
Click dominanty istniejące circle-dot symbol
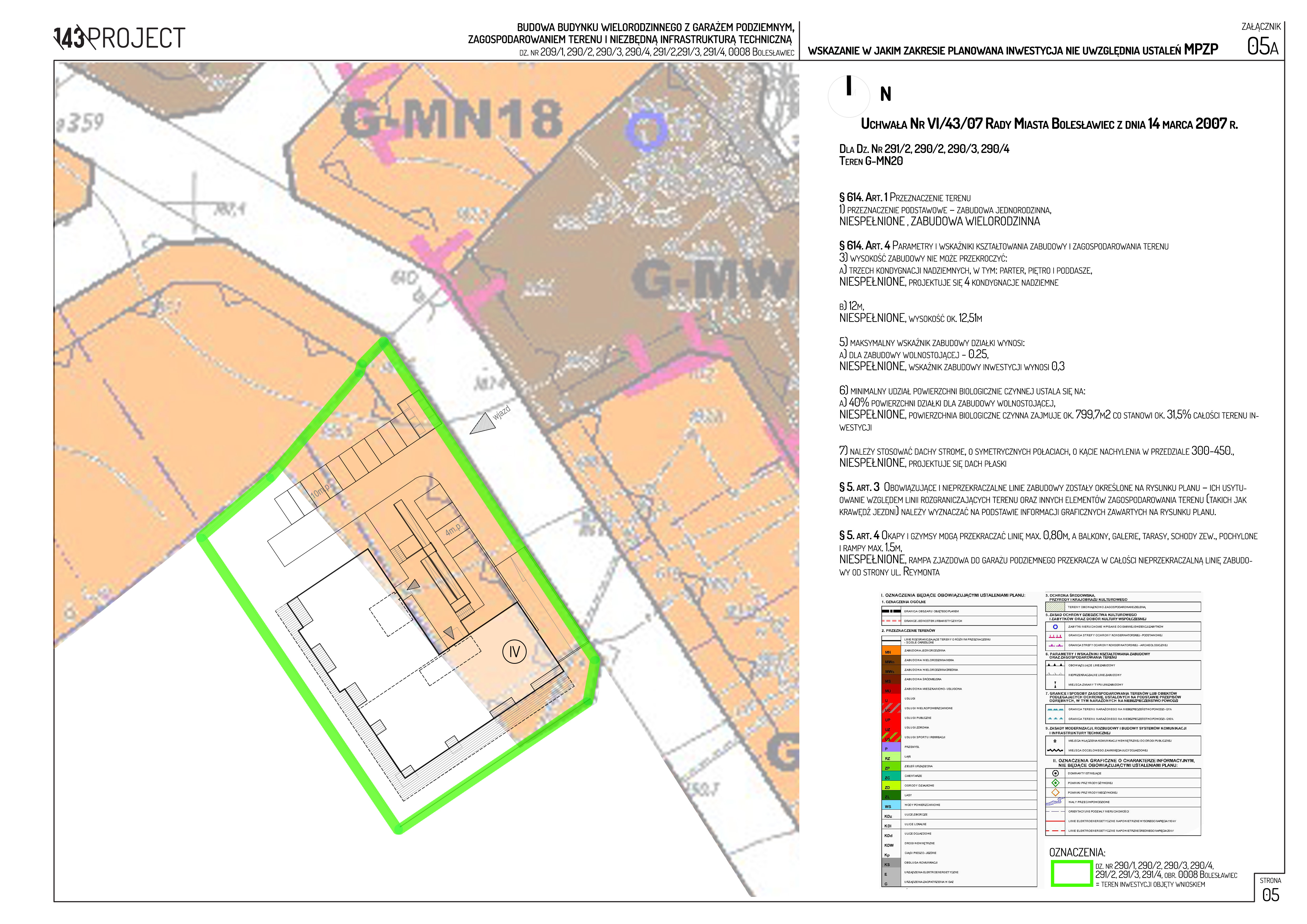(1055, 773)
